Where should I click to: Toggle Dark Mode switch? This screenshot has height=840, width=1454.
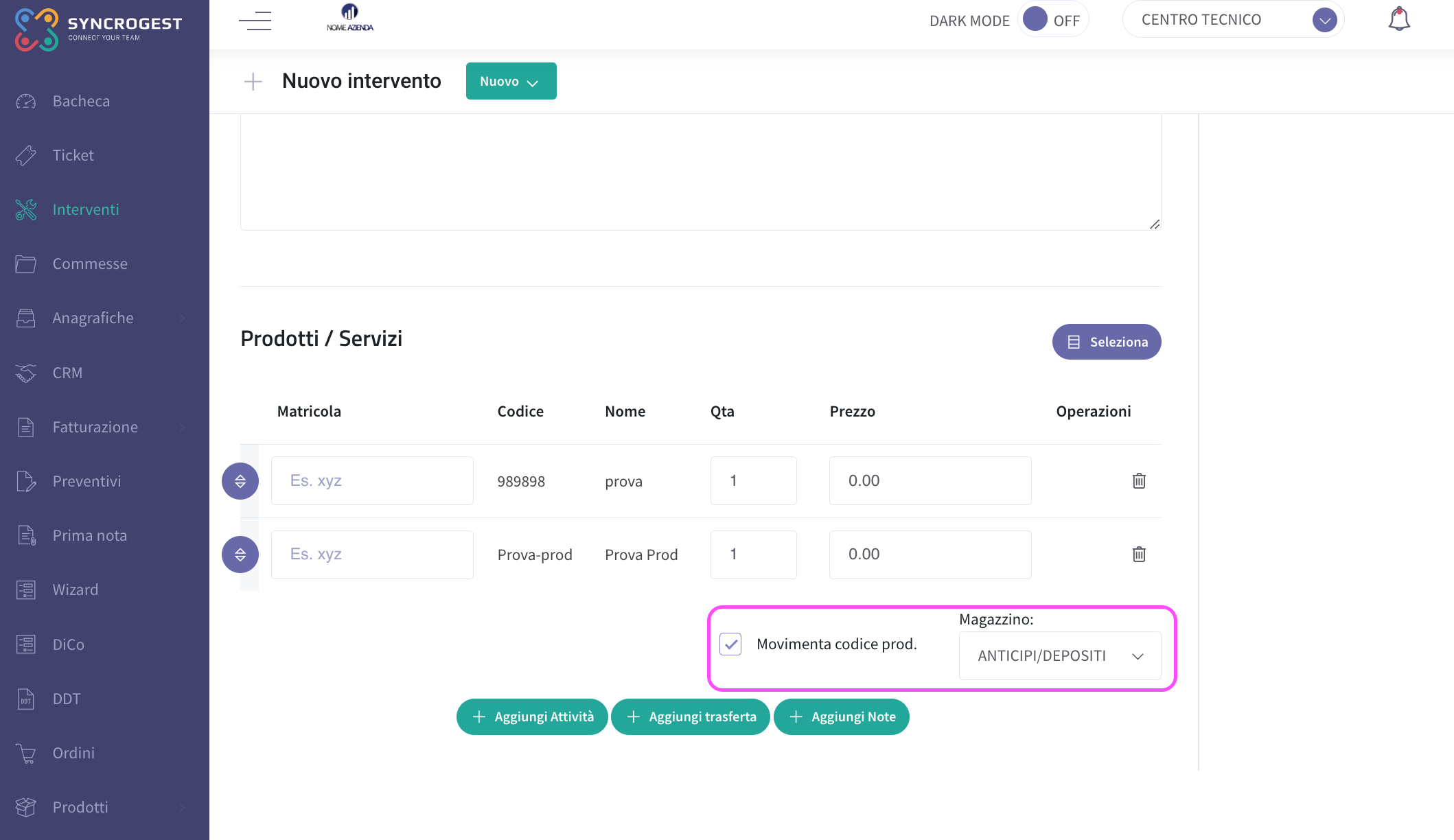click(1052, 20)
